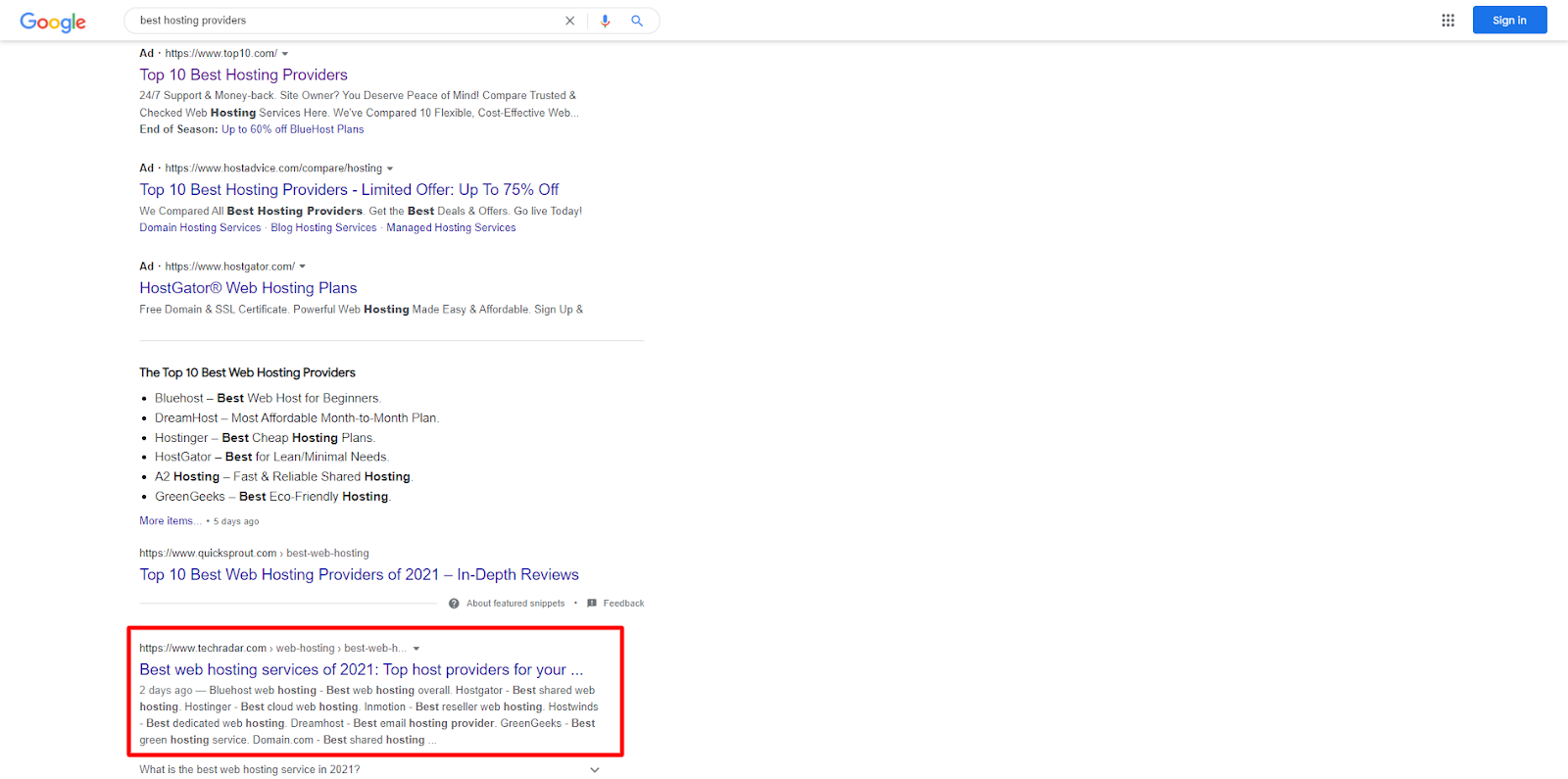1568x779 pixels.
Task: Click 'GreenGeeks – Best Eco-Friendly Hosting' item
Action: (272, 497)
